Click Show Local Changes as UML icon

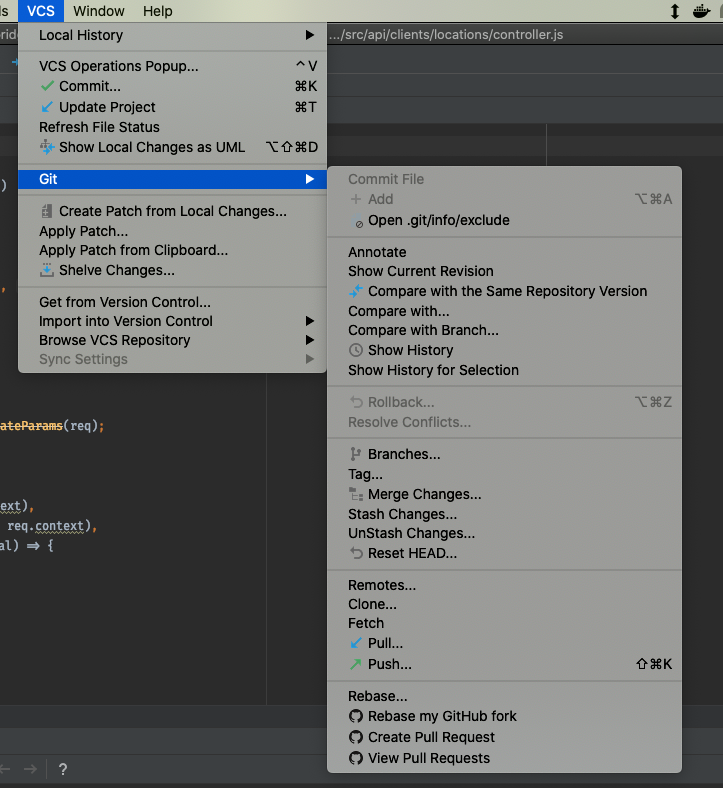(47, 147)
